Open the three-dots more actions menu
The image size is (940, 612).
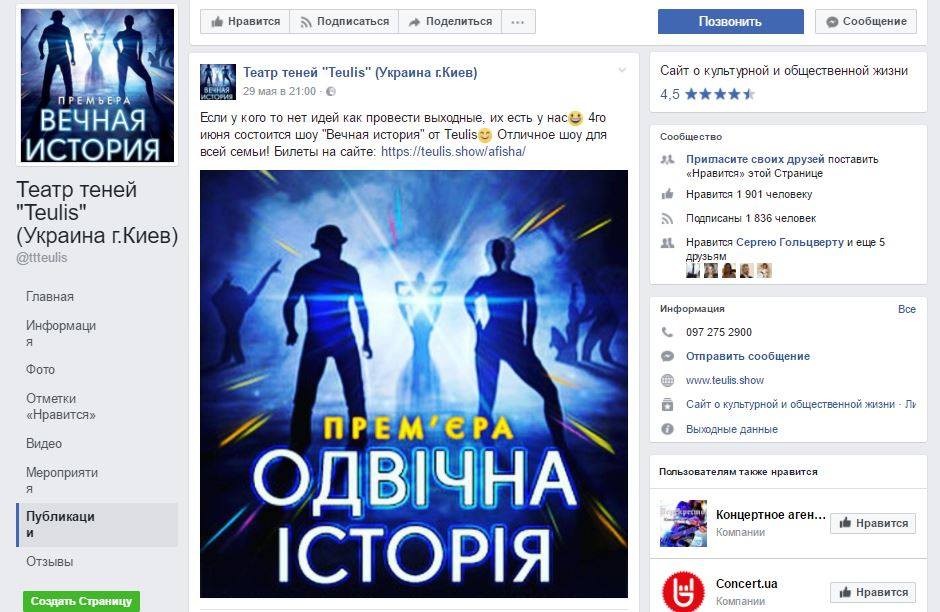(x=518, y=22)
